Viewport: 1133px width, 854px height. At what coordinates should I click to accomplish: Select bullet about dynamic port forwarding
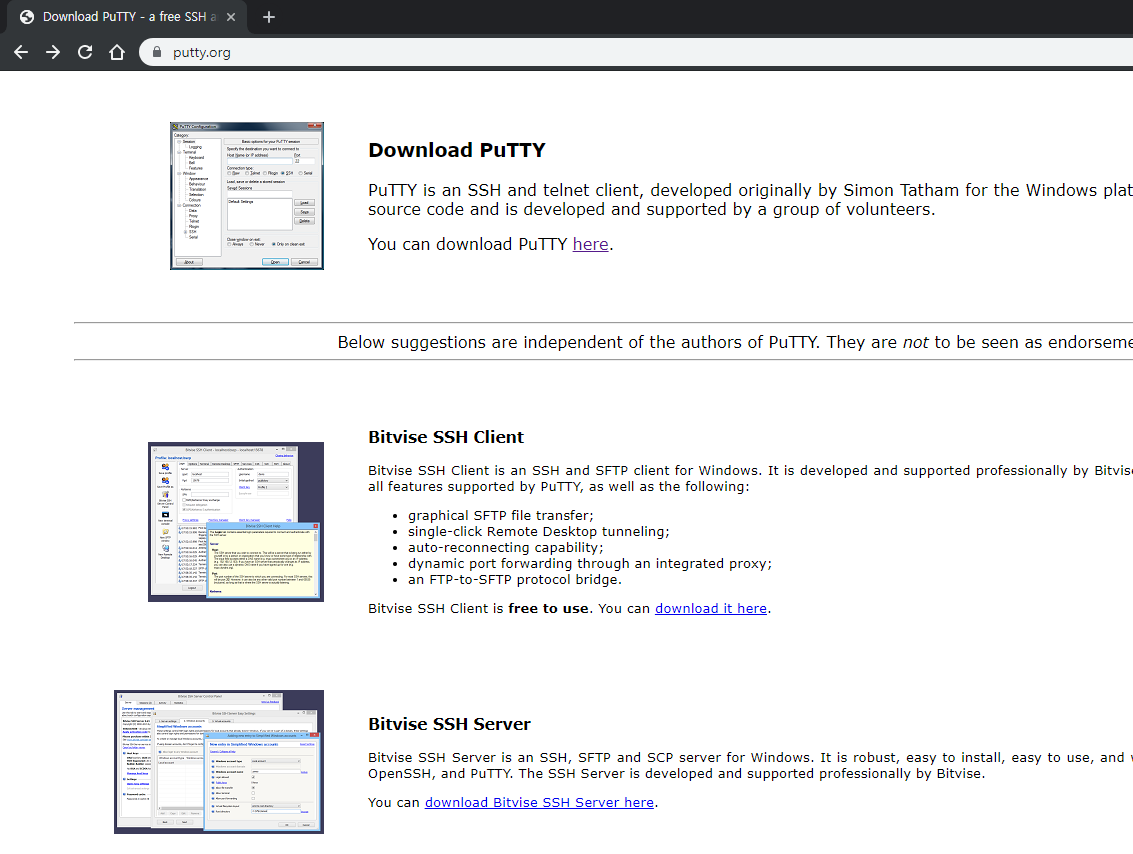(590, 563)
